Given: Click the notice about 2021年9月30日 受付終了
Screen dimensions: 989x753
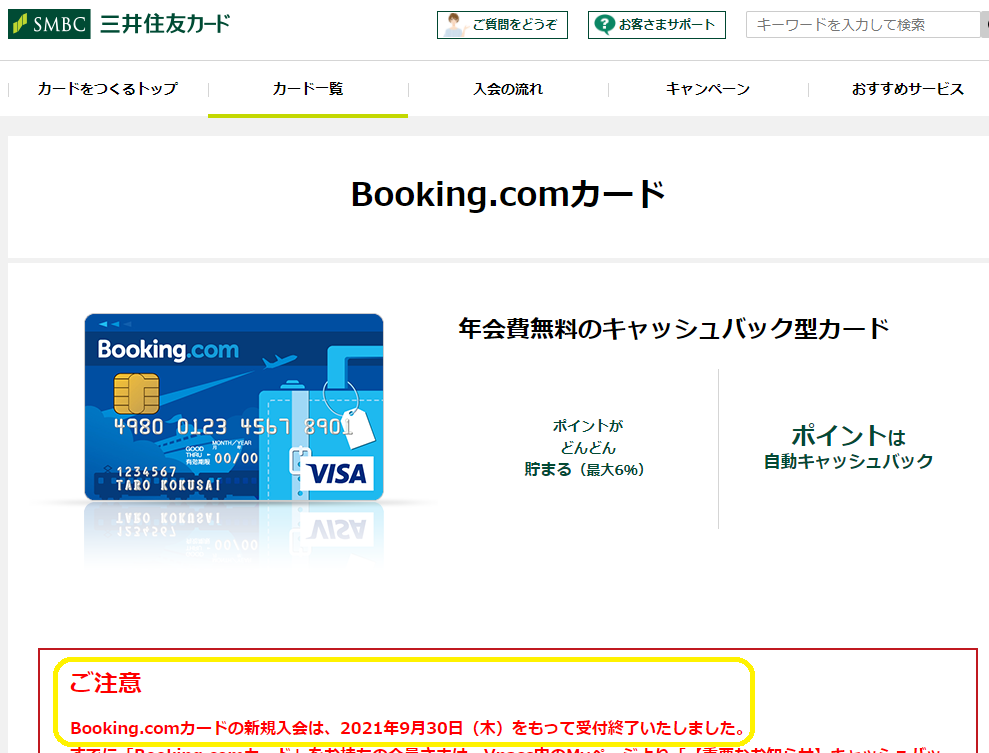Looking at the screenshot, I should point(409,728).
